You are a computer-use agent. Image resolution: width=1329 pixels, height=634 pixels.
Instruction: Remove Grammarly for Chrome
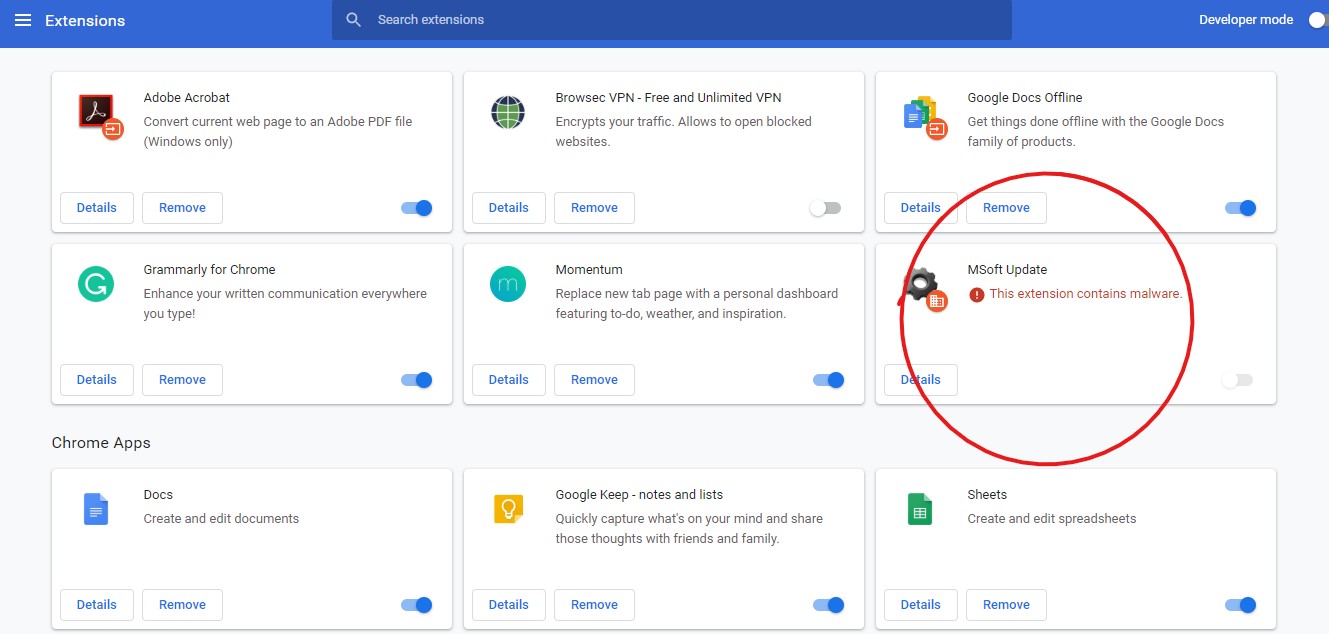click(182, 380)
